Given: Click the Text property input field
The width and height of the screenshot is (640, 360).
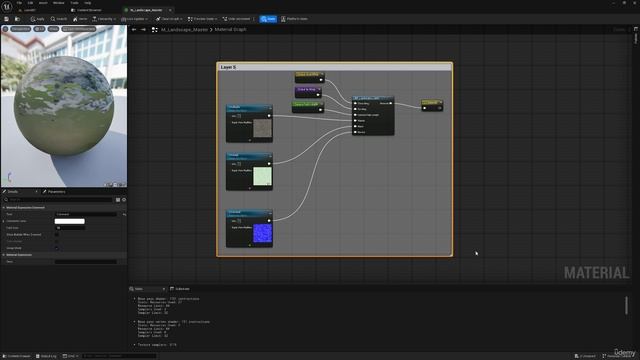Looking at the screenshot, I should (x=86, y=214).
